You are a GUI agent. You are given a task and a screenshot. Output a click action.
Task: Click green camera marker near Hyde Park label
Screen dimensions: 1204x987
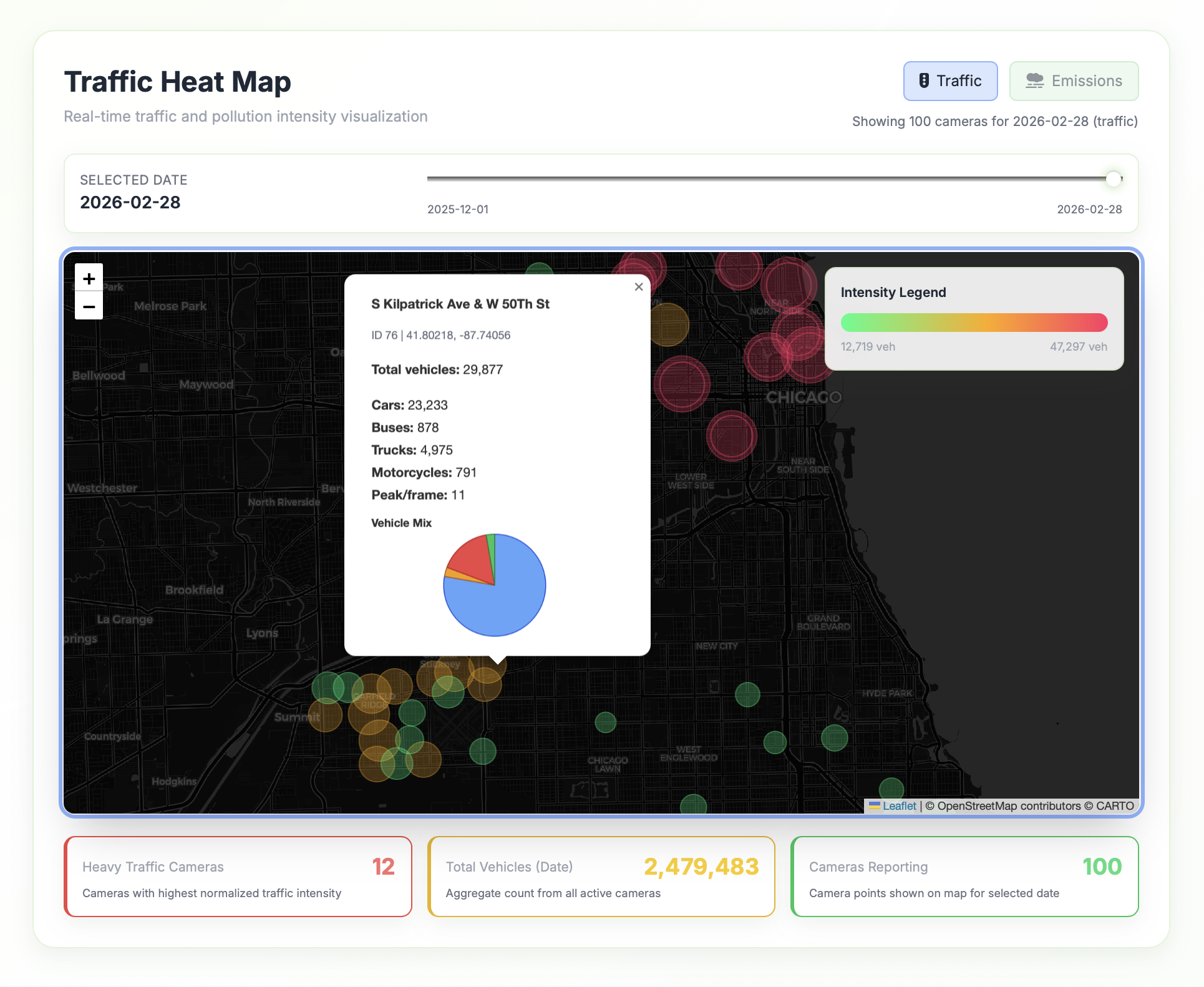834,738
